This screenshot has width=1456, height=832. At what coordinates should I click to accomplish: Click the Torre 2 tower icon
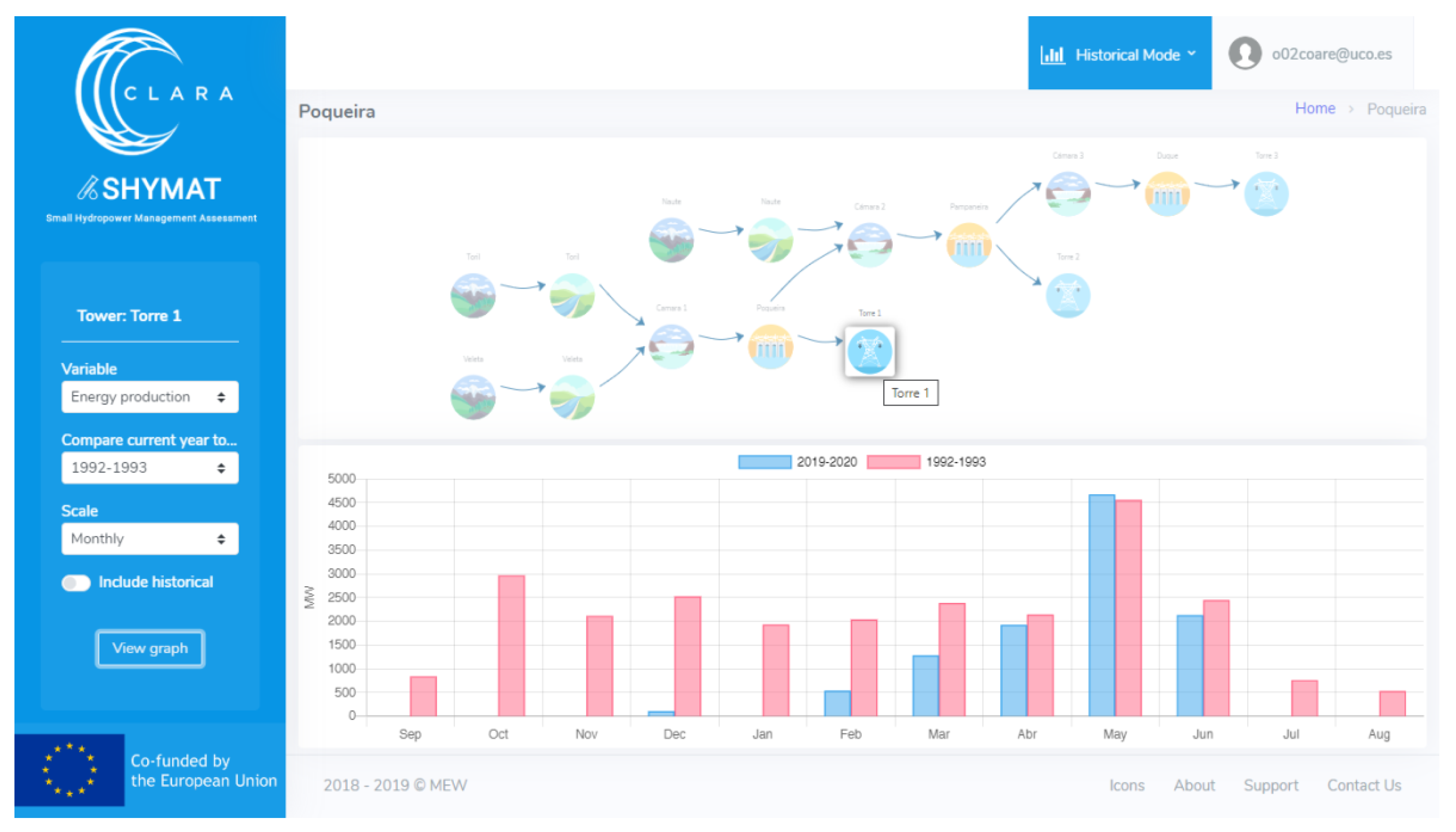click(1067, 295)
